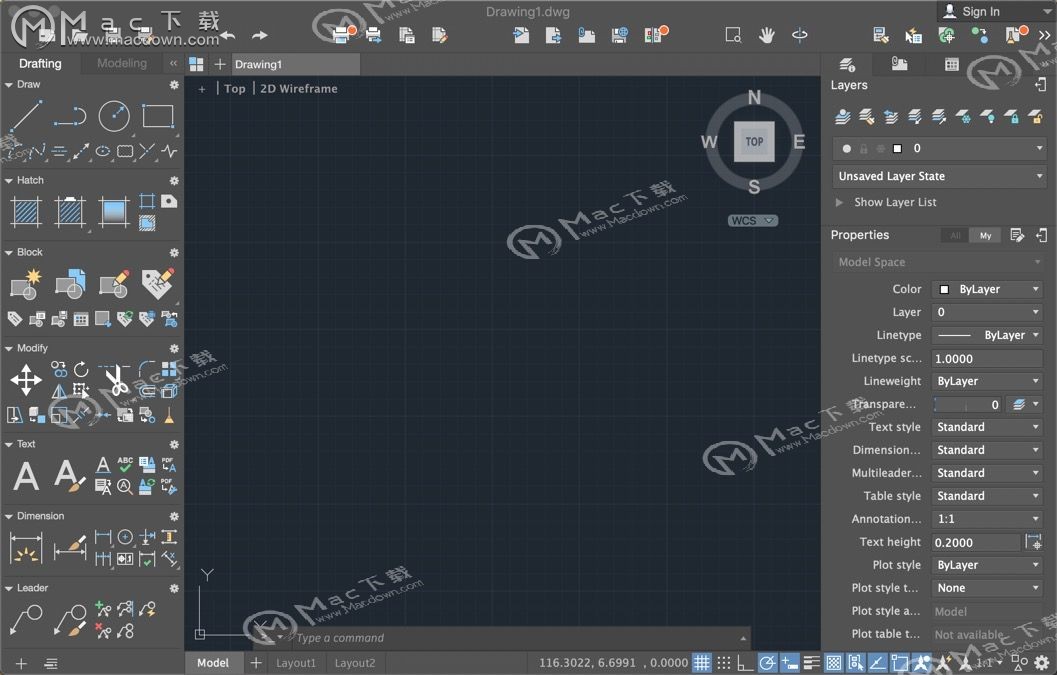
Task: Click the Color property white swatch
Action: [x=944, y=289]
